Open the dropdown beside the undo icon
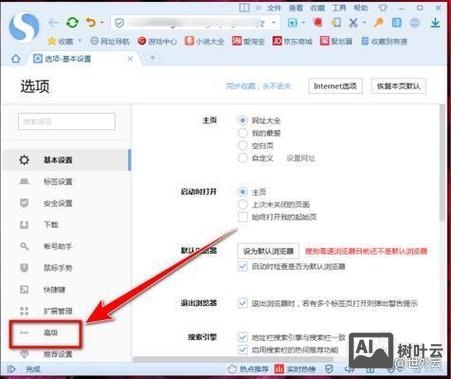 (102, 23)
